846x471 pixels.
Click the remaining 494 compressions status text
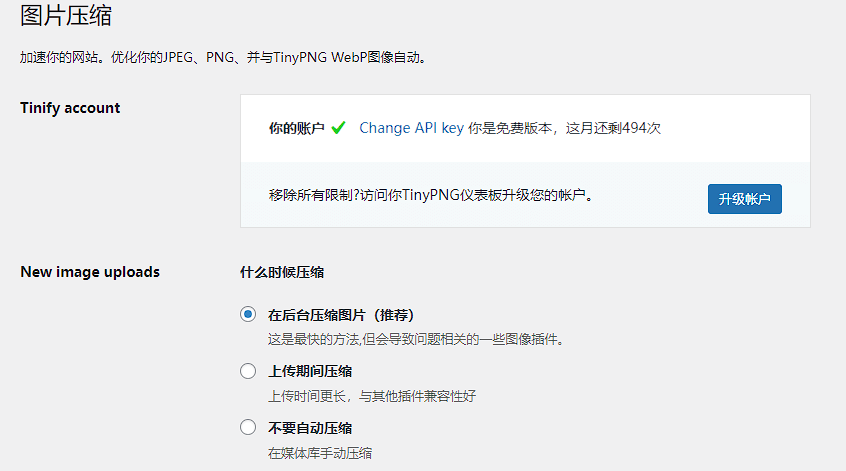(x=564, y=128)
